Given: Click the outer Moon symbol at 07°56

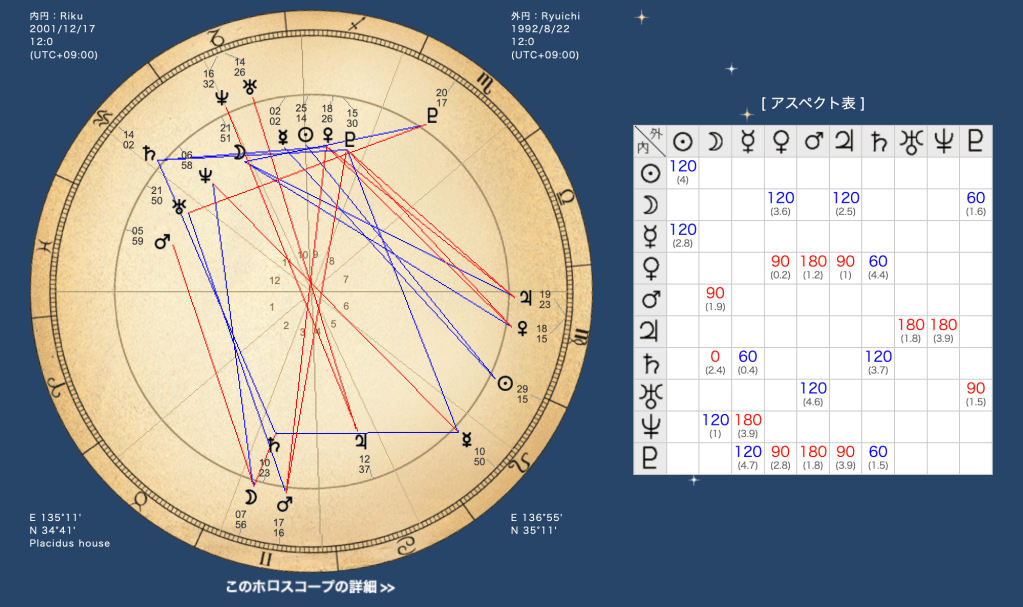Looking at the screenshot, I should tap(250, 497).
